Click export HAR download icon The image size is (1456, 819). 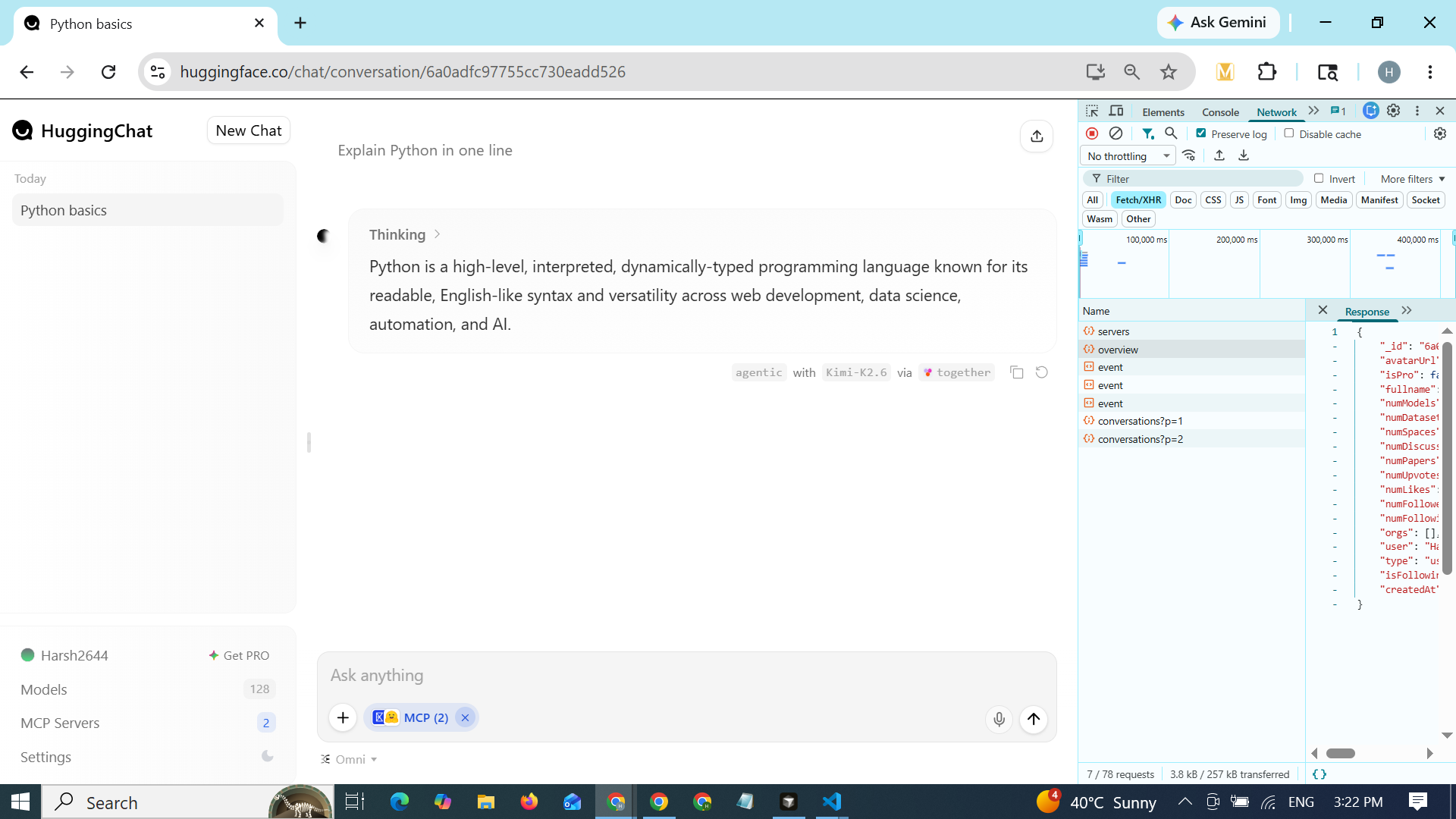tap(1244, 155)
